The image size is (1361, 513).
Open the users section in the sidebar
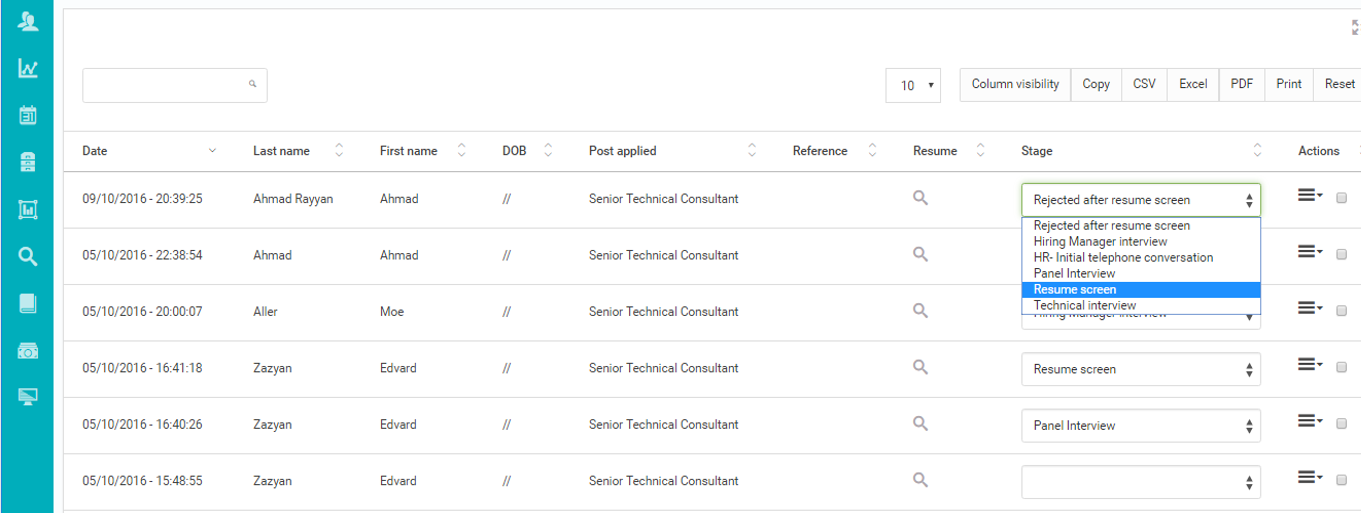28,22
